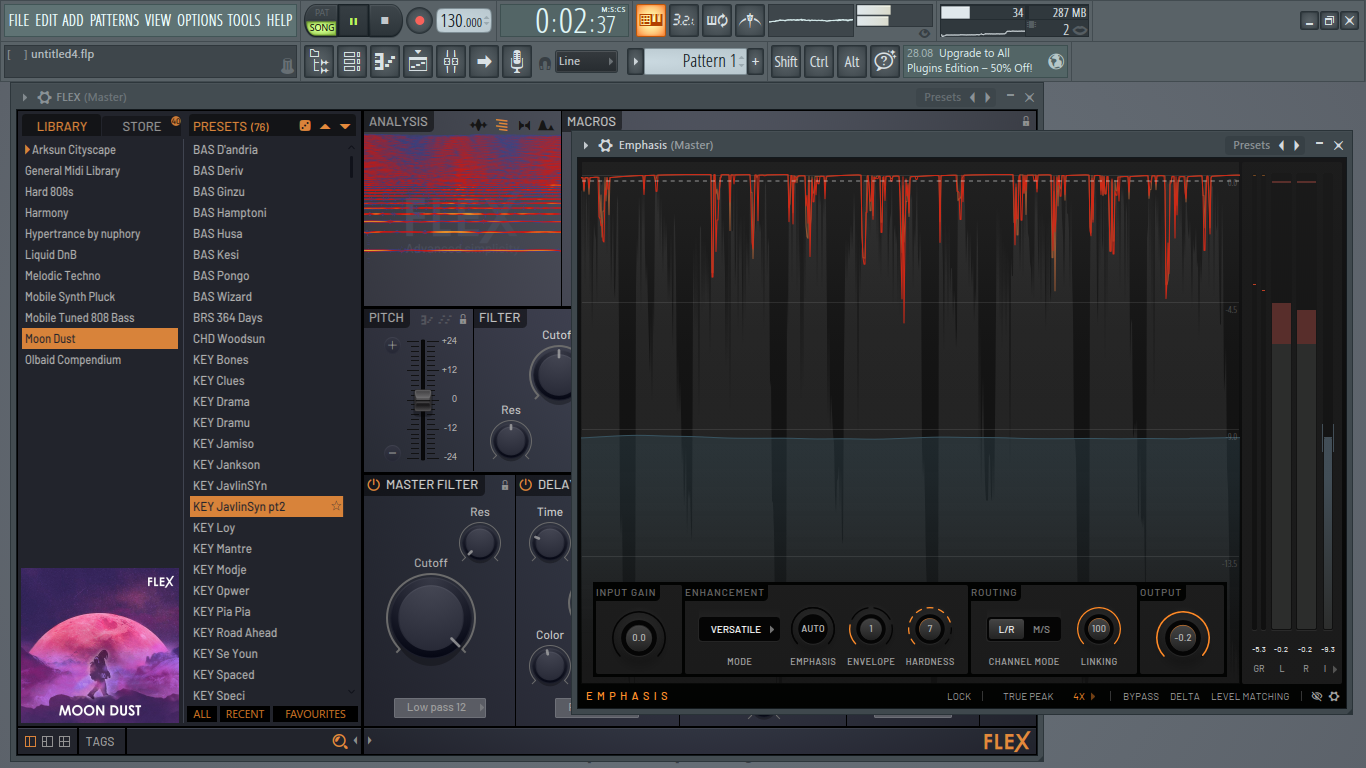1366x768 pixels.
Task: Click the Alt modifier button
Action: (852, 62)
